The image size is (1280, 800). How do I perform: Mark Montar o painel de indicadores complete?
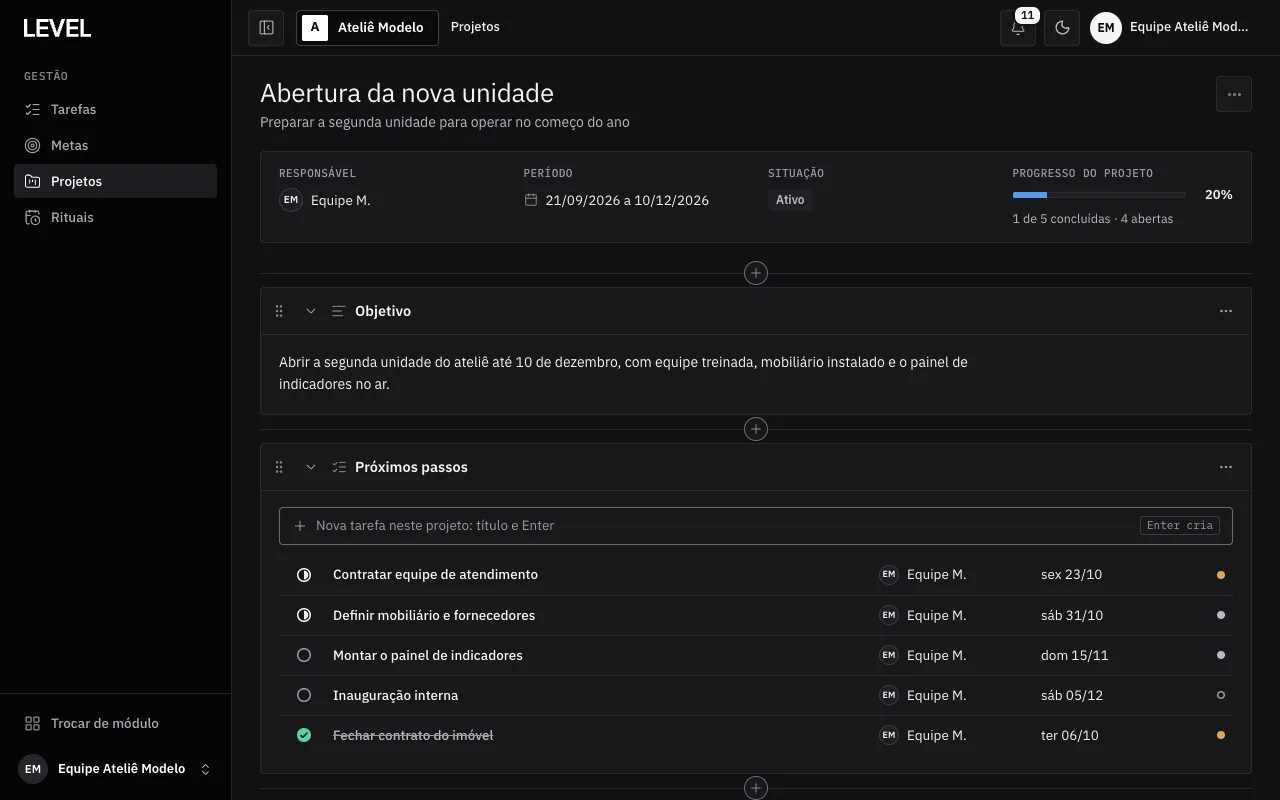[304, 655]
